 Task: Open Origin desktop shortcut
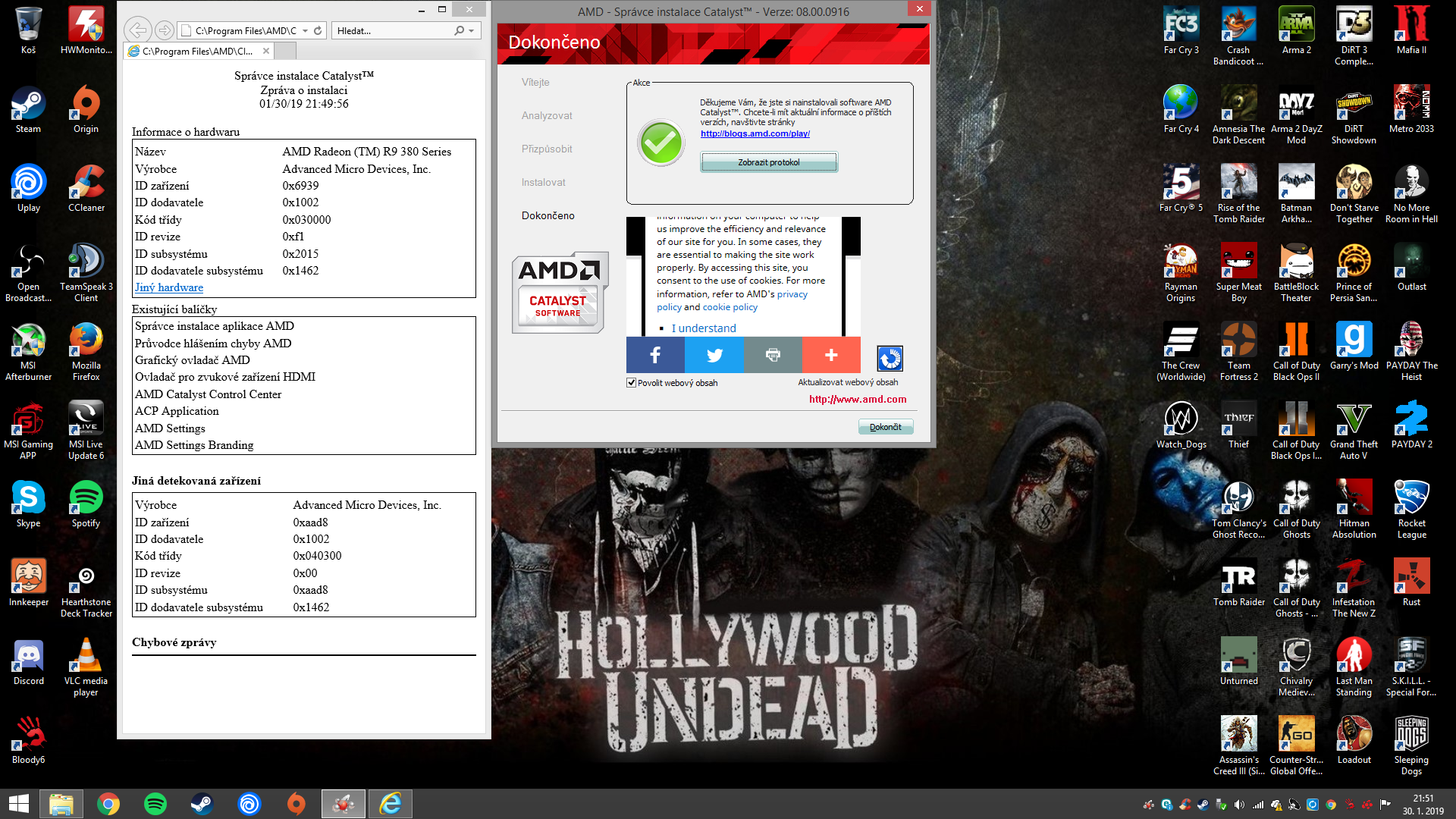pos(86,110)
